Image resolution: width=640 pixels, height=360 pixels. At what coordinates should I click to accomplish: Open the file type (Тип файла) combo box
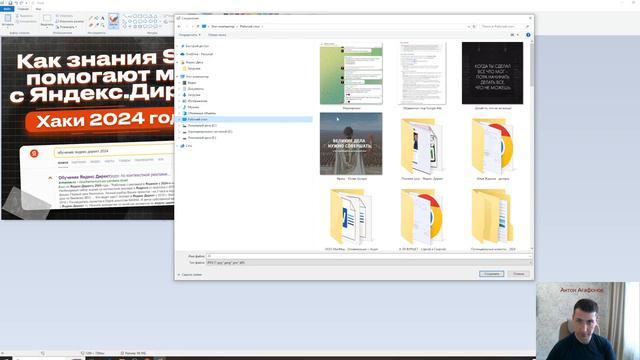[x=369, y=262]
